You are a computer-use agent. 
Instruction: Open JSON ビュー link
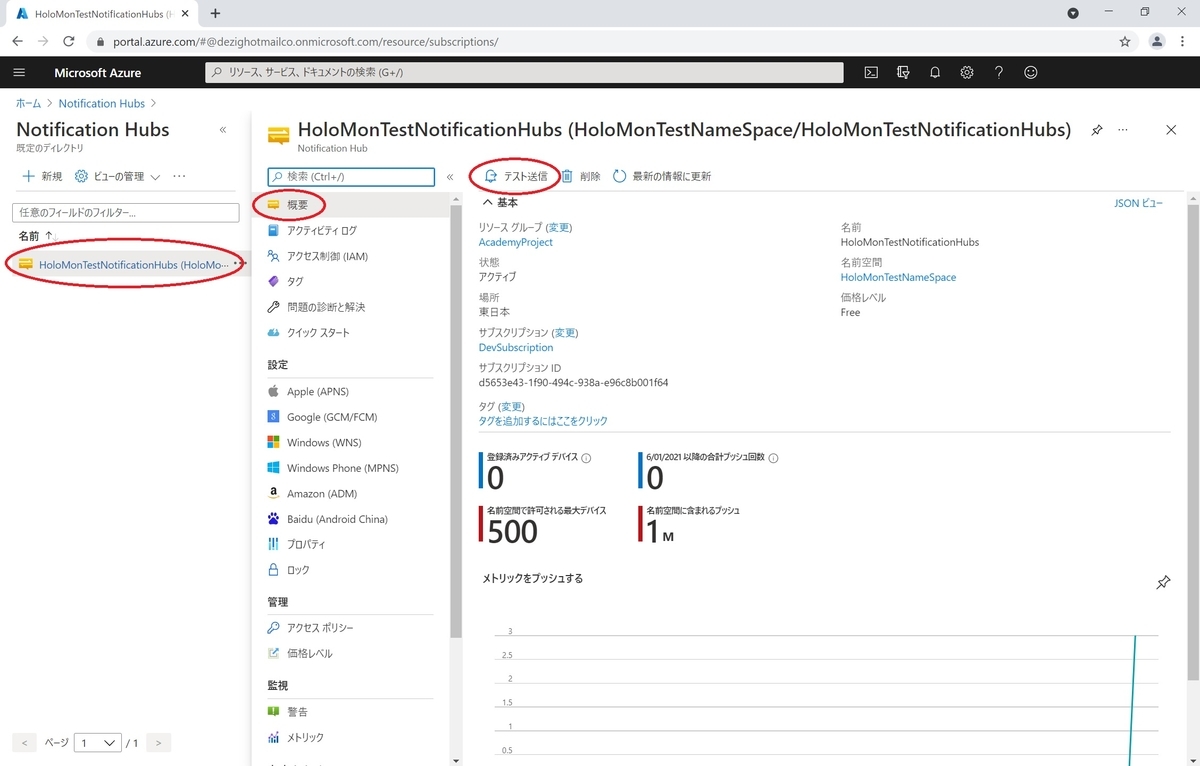(1138, 203)
